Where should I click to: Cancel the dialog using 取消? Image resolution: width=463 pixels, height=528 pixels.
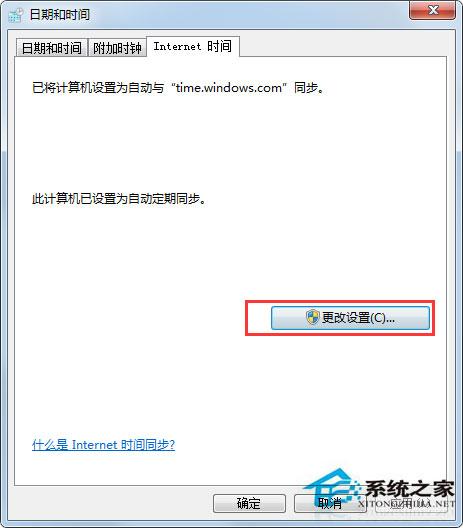tap(330, 503)
